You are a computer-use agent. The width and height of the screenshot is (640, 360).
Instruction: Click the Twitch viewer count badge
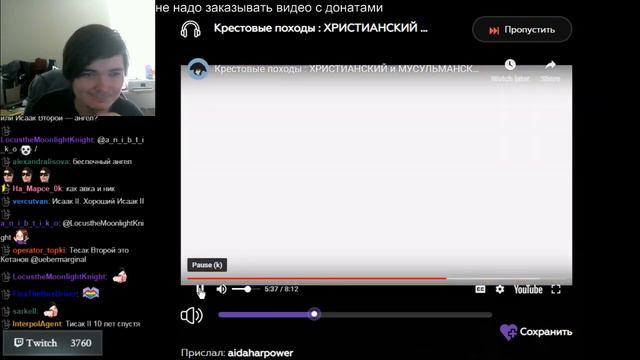pos(53,343)
